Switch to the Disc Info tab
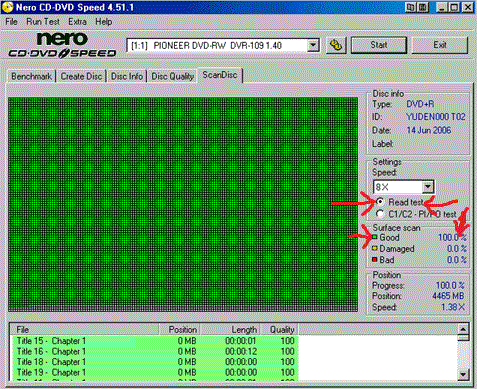 127,76
